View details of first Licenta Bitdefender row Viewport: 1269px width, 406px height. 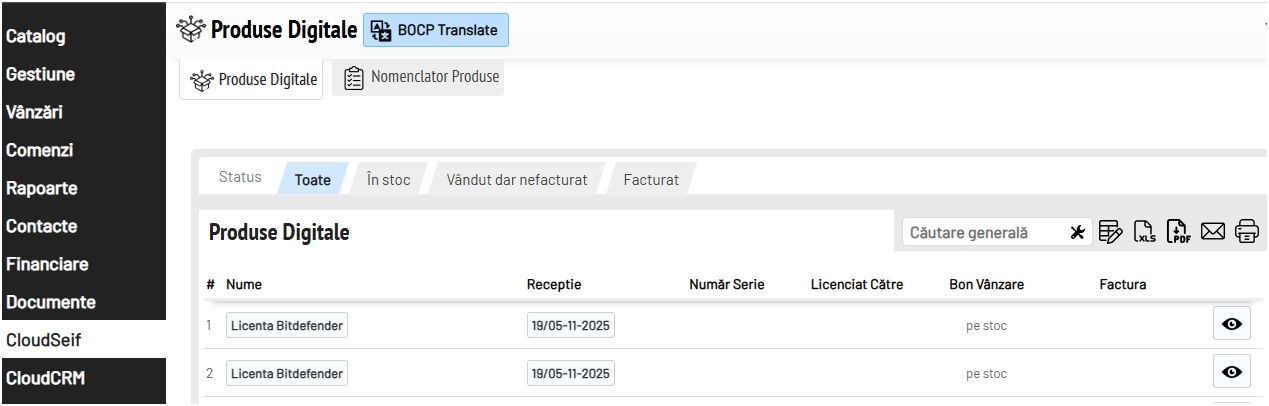(1232, 324)
